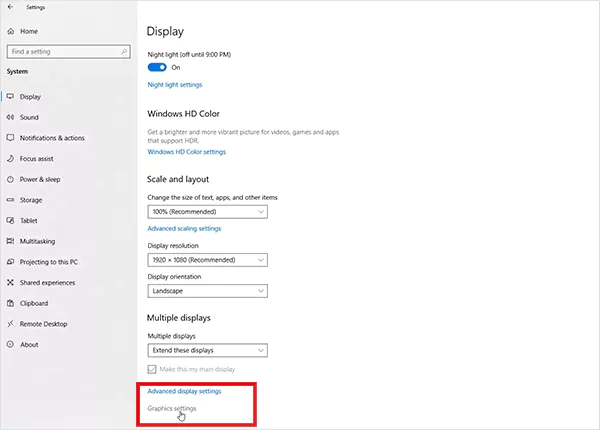Turn off the Night light toggle

point(157,67)
